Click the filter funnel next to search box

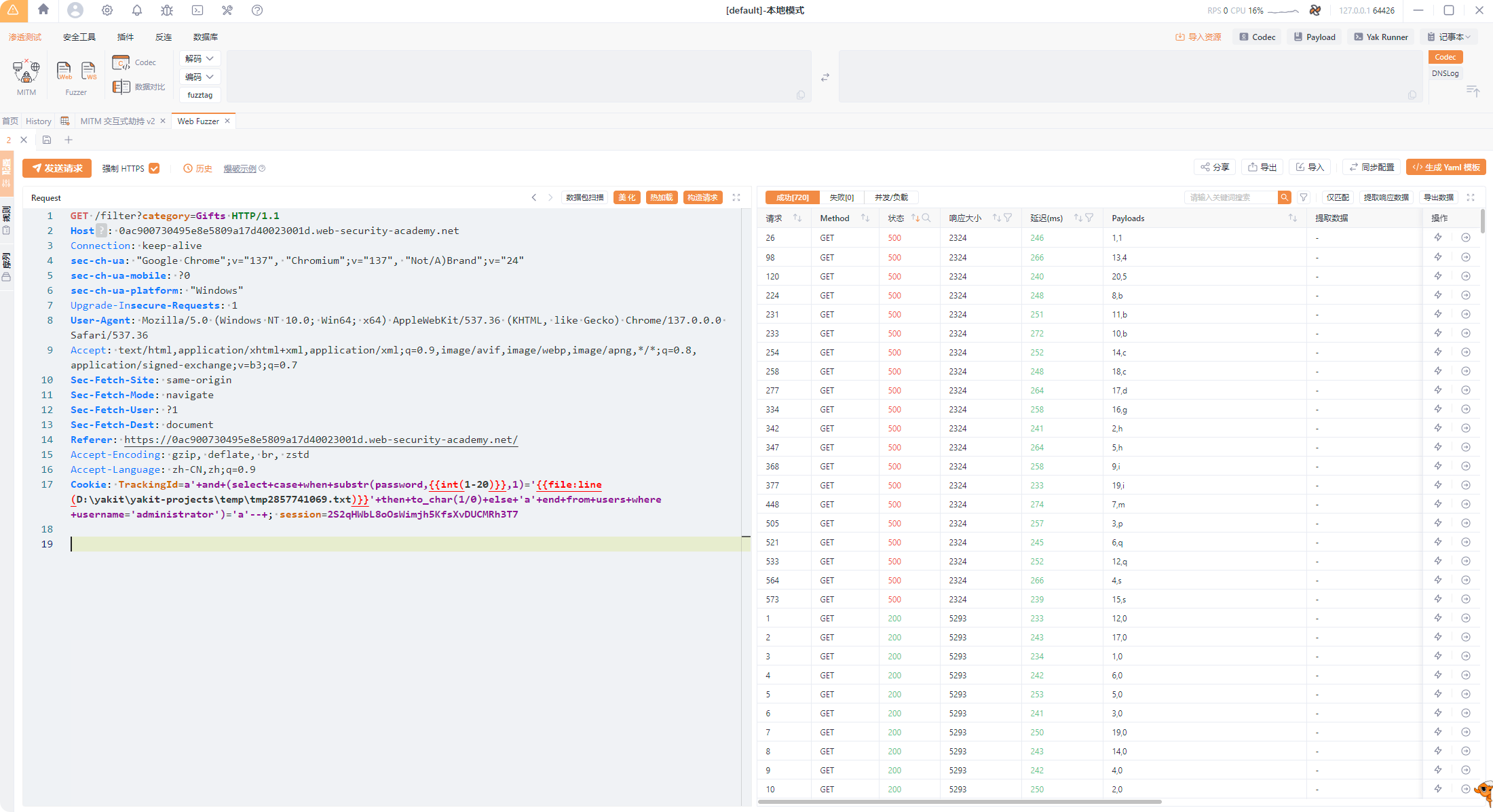coord(1304,197)
